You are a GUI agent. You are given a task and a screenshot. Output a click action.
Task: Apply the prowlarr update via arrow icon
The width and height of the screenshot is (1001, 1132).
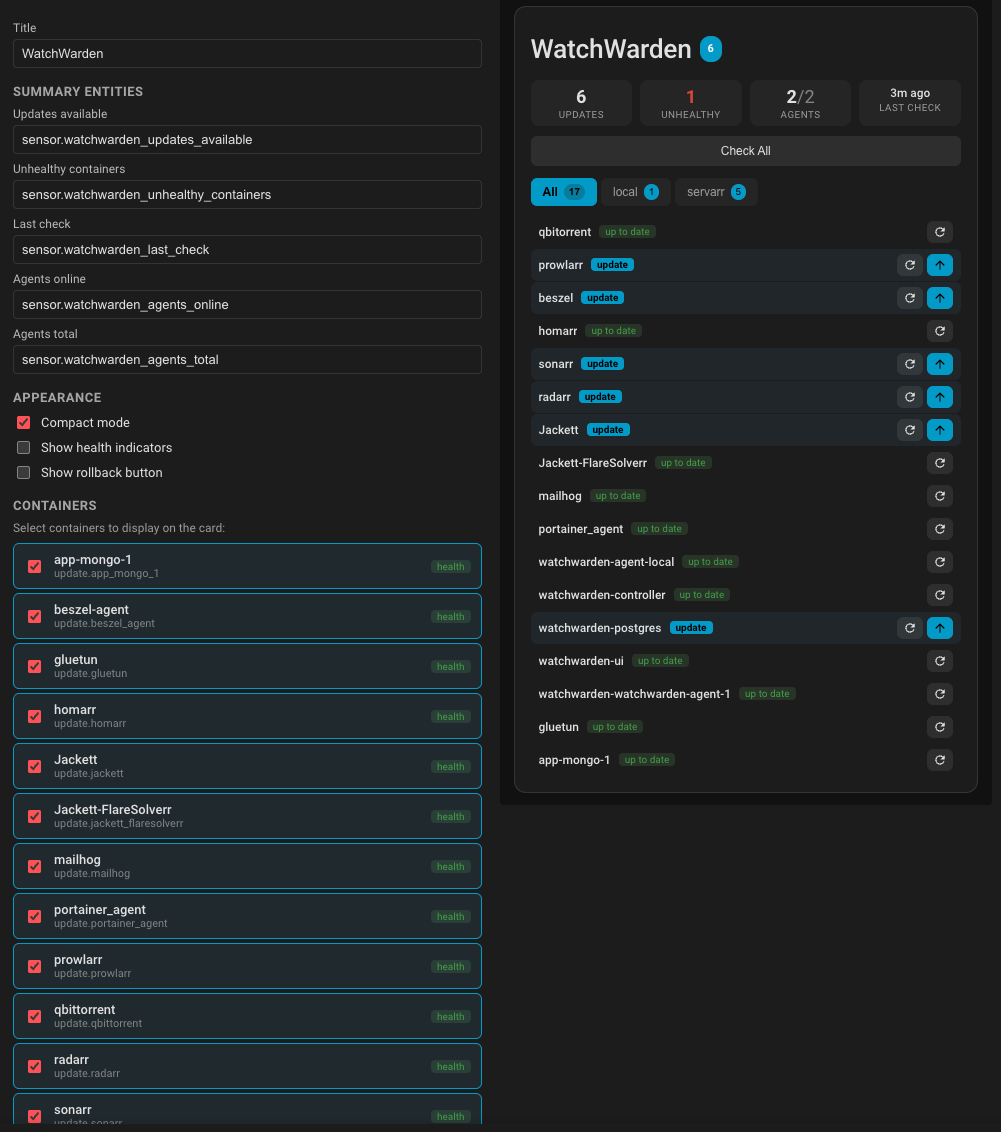click(x=939, y=264)
